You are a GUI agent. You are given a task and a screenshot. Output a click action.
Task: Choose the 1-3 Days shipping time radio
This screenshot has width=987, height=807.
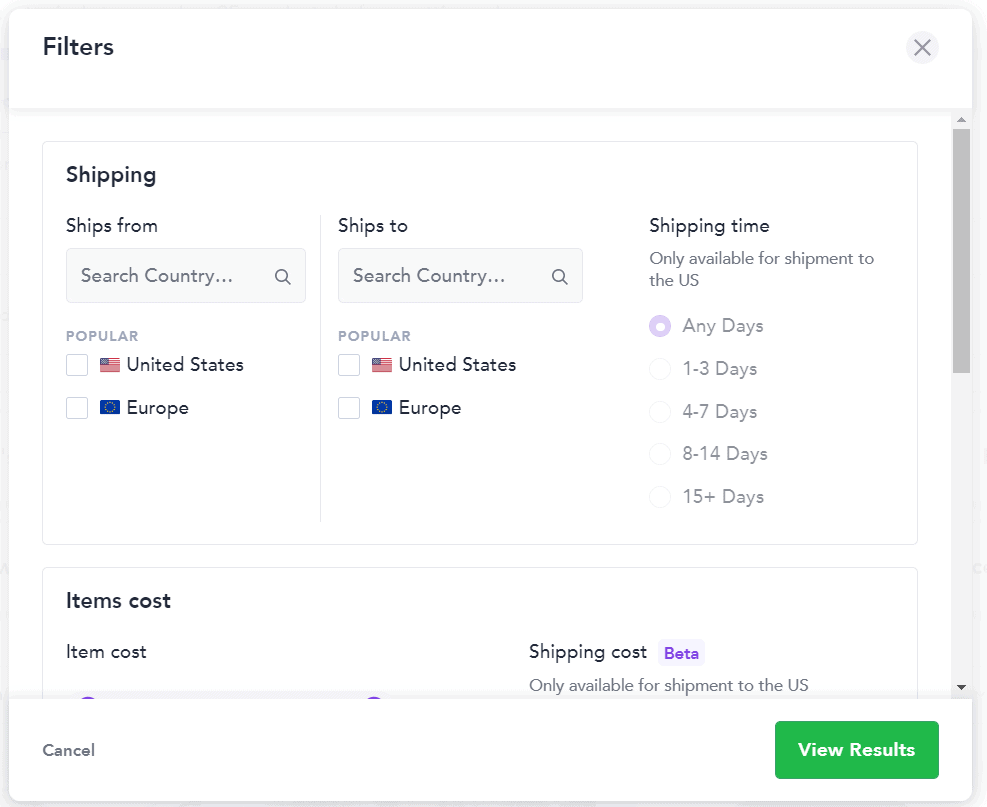click(660, 369)
